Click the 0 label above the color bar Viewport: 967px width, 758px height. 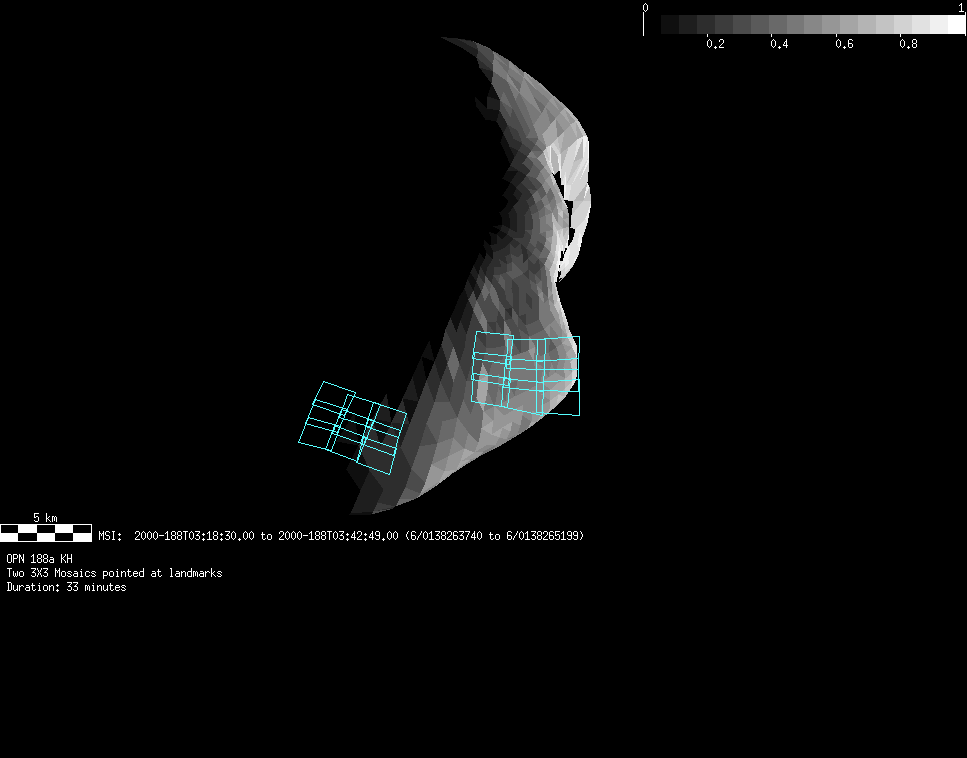(645, 8)
